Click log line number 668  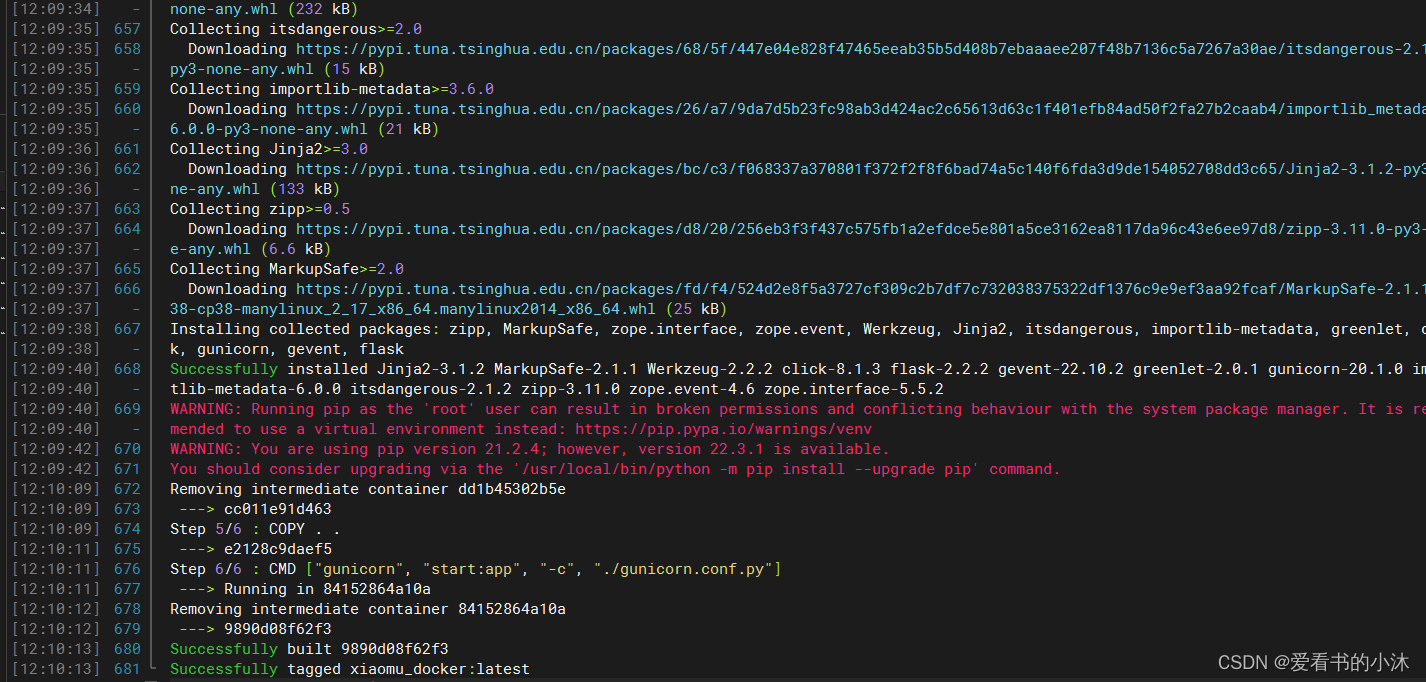click(x=127, y=369)
